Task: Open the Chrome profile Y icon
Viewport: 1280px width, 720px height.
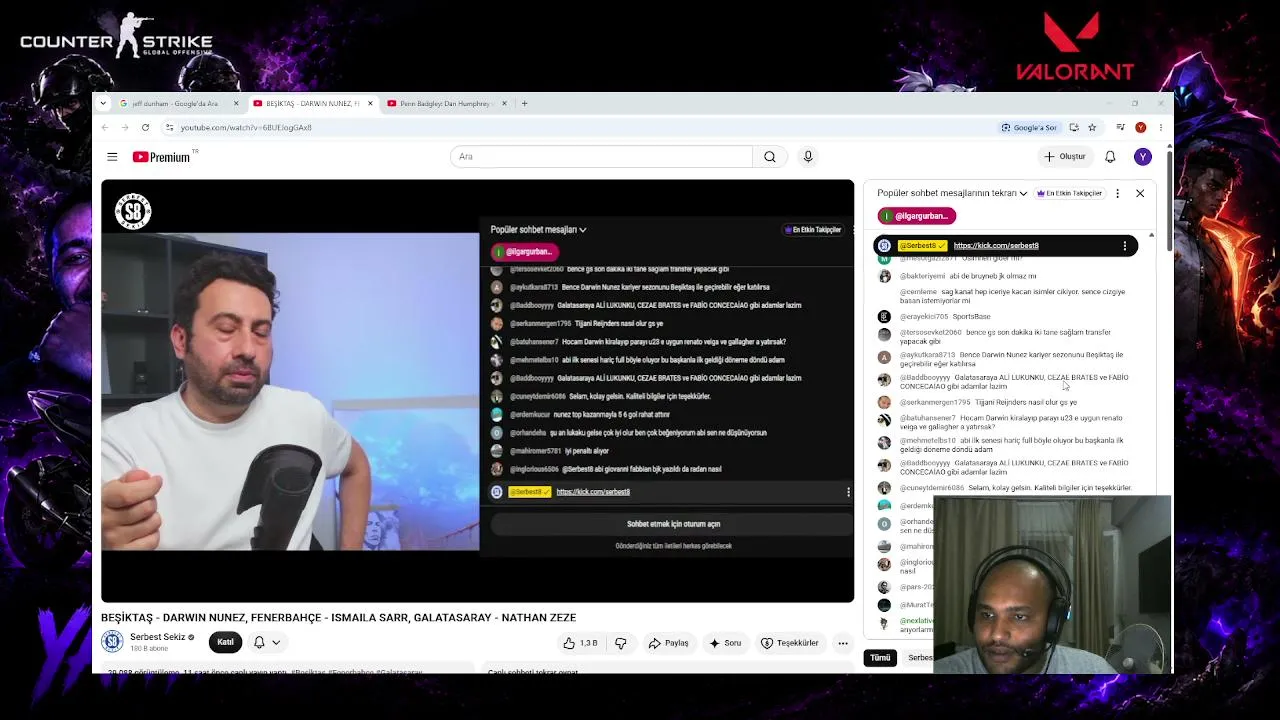Action: tap(1140, 128)
